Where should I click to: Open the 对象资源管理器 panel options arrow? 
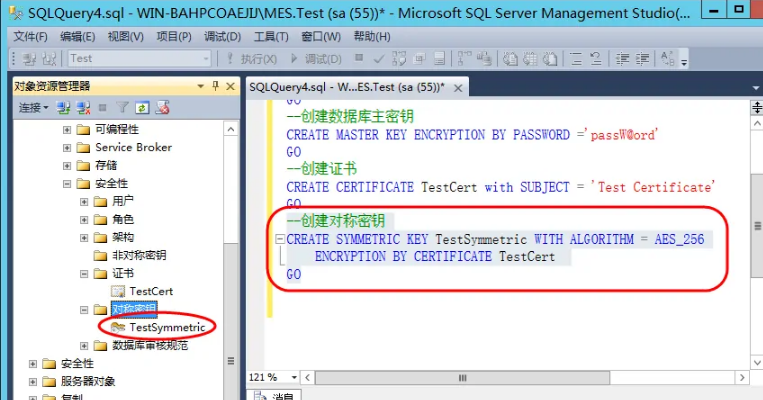200,87
